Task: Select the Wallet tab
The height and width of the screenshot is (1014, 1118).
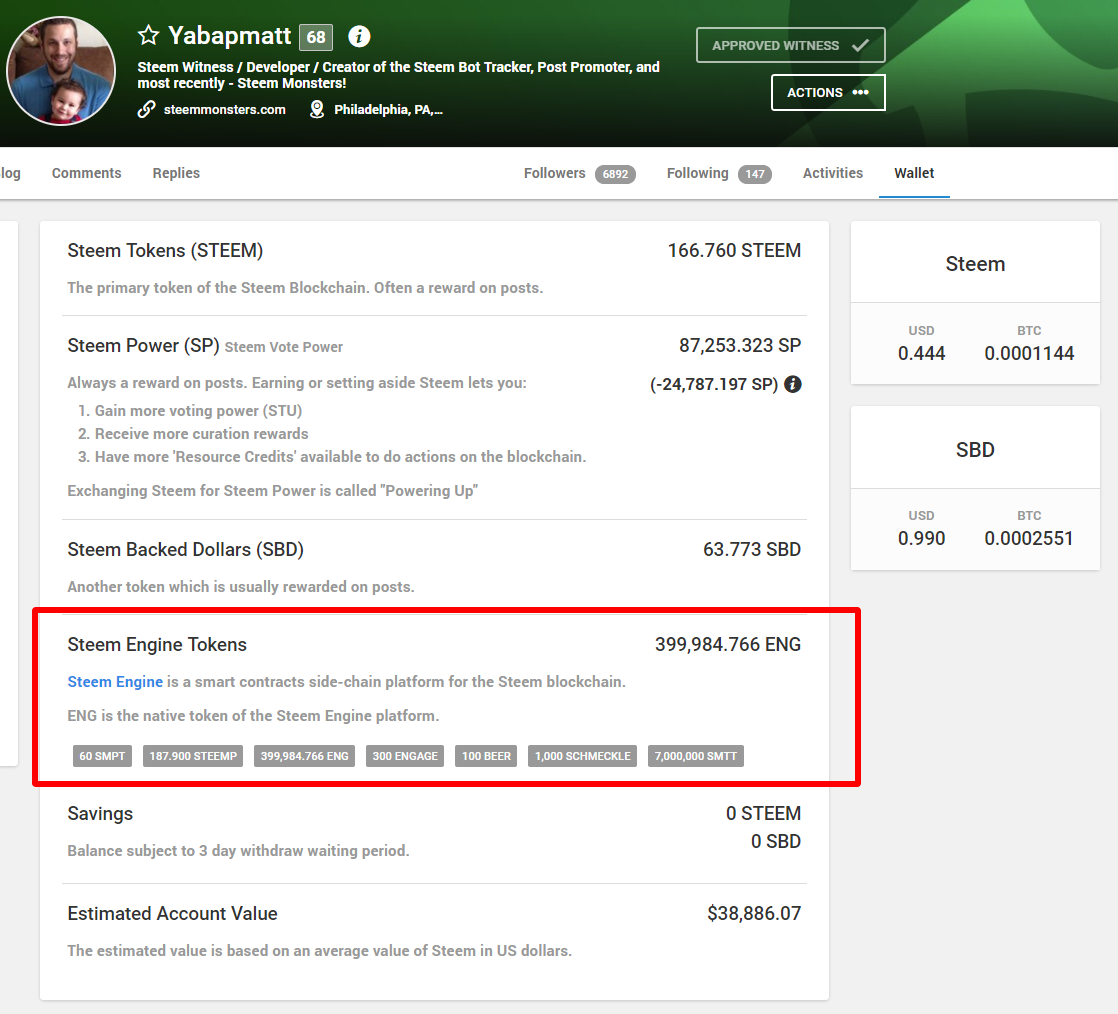Action: pyautogui.click(x=914, y=173)
